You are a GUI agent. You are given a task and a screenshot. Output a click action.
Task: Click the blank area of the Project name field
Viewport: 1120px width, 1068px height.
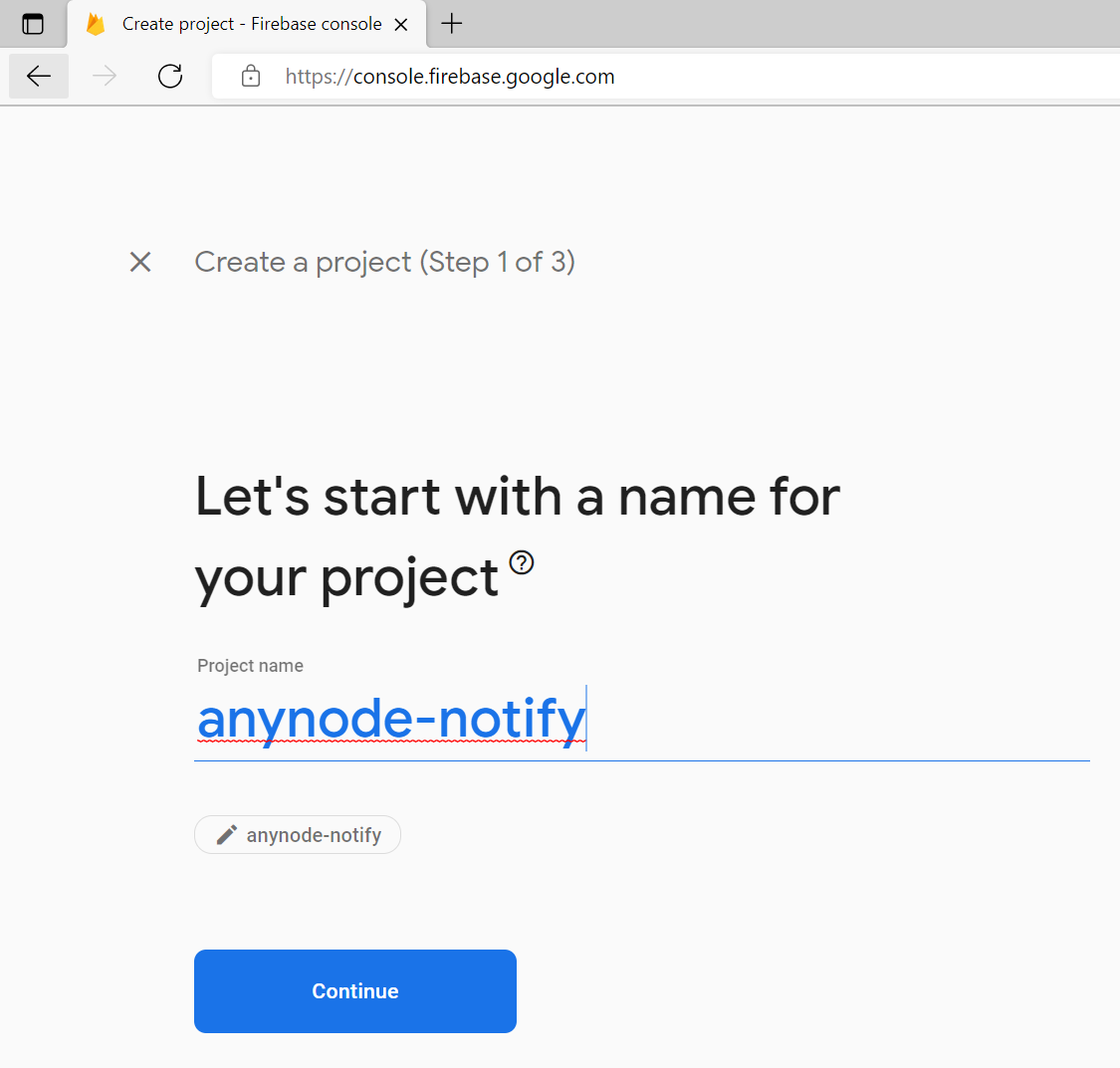click(x=836, y=721)
